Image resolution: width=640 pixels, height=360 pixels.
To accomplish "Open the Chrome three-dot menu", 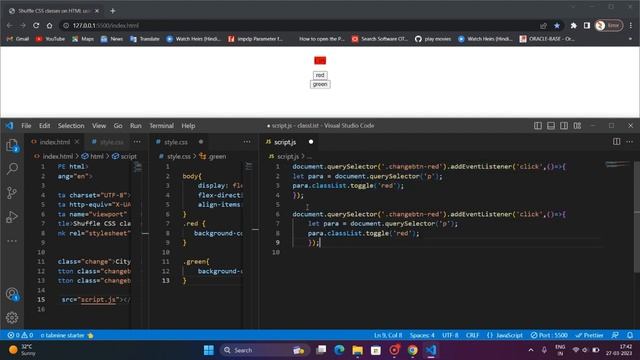I will [631, 25].
